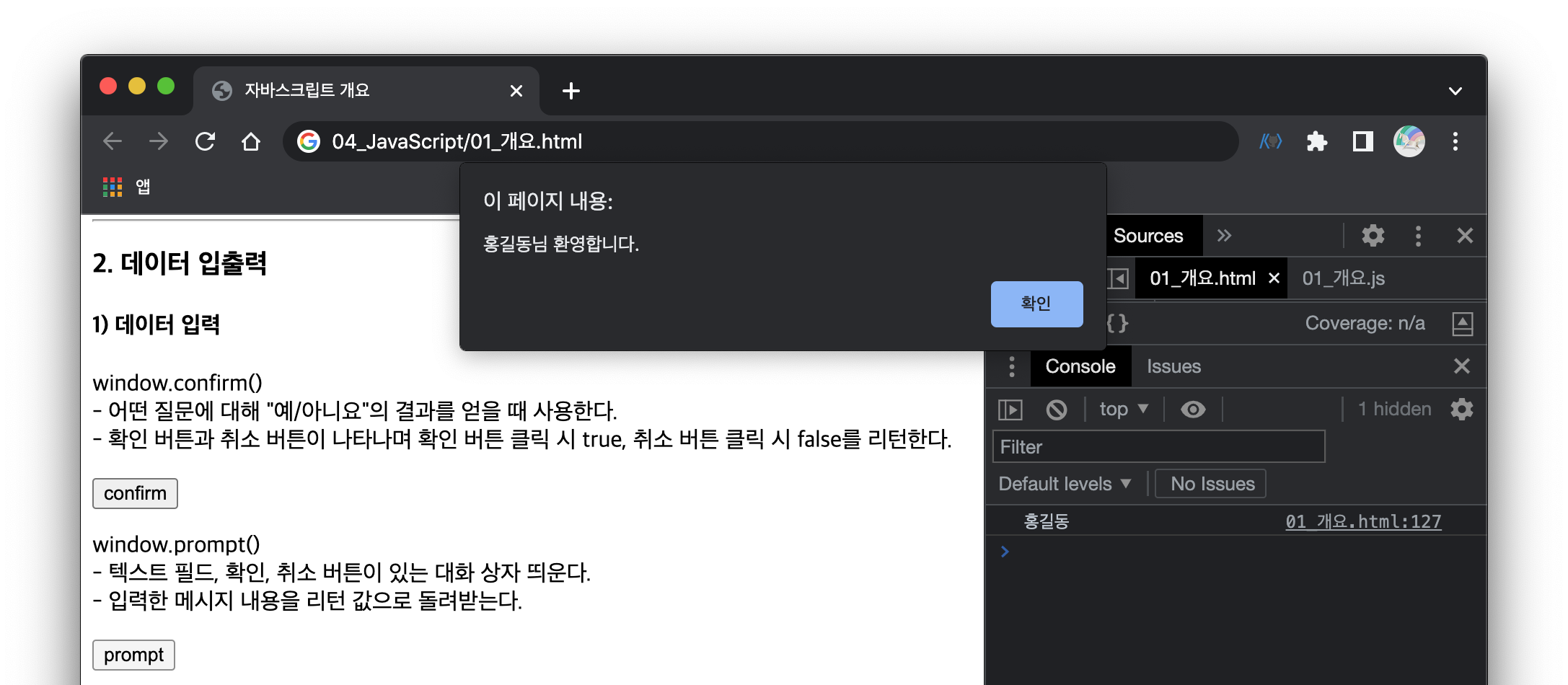Expand the tab search chevron
Screen dimensions: 1568x685
click(x=1455, y=91)
